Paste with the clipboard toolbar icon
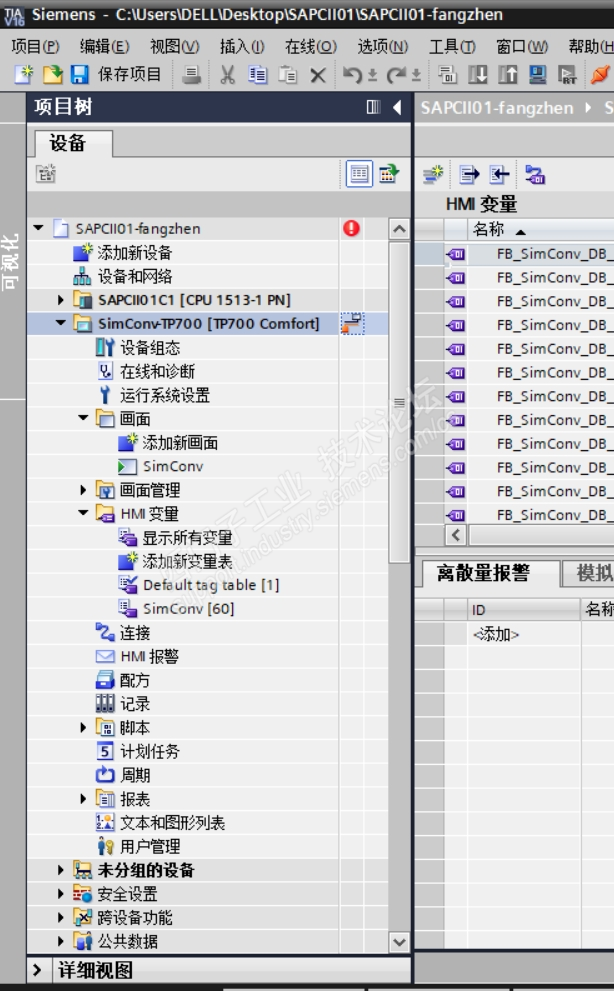The width and height of the screenshot is (614, 991). click(x=288, y=75)
